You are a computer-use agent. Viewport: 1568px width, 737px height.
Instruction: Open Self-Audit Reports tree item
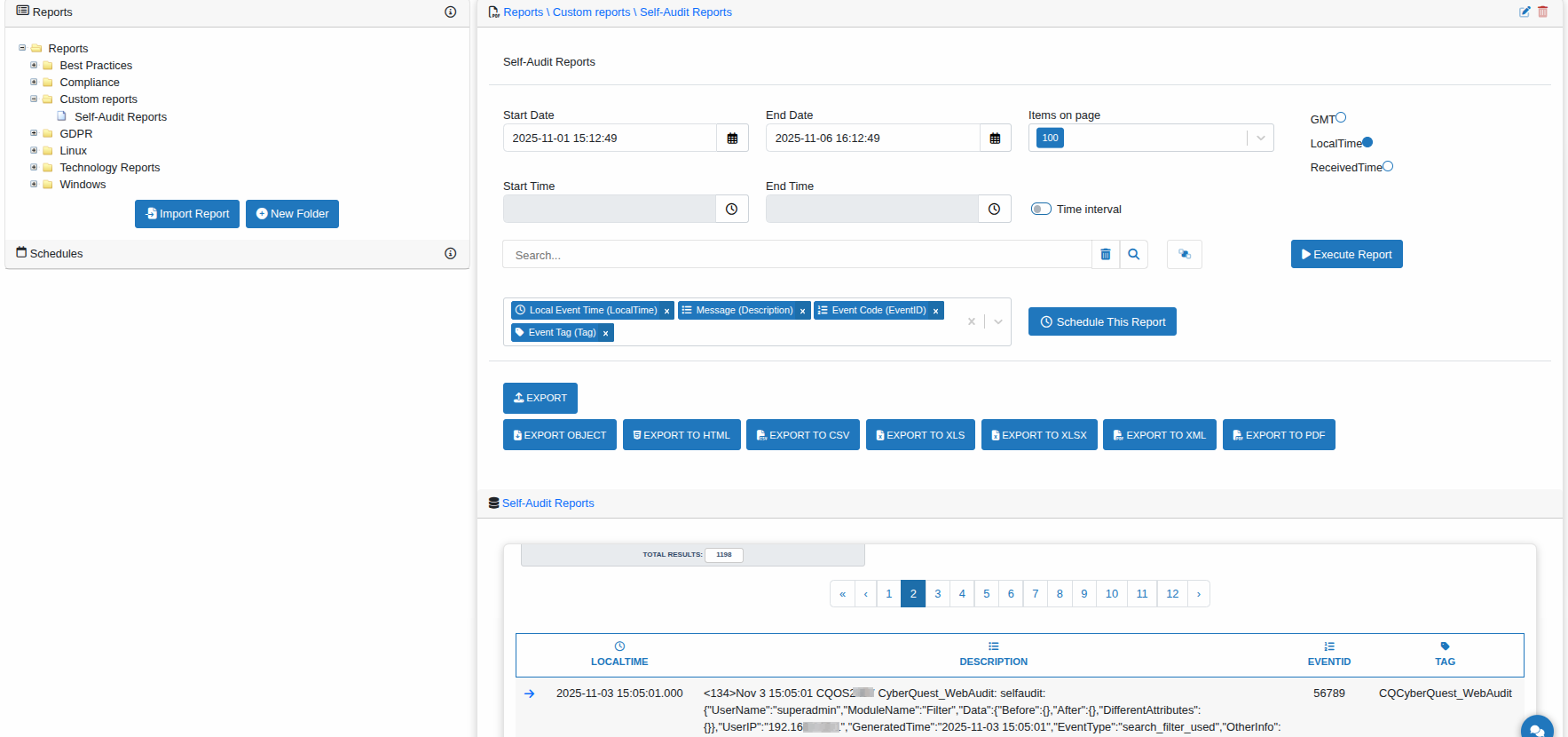coord(120,117)
